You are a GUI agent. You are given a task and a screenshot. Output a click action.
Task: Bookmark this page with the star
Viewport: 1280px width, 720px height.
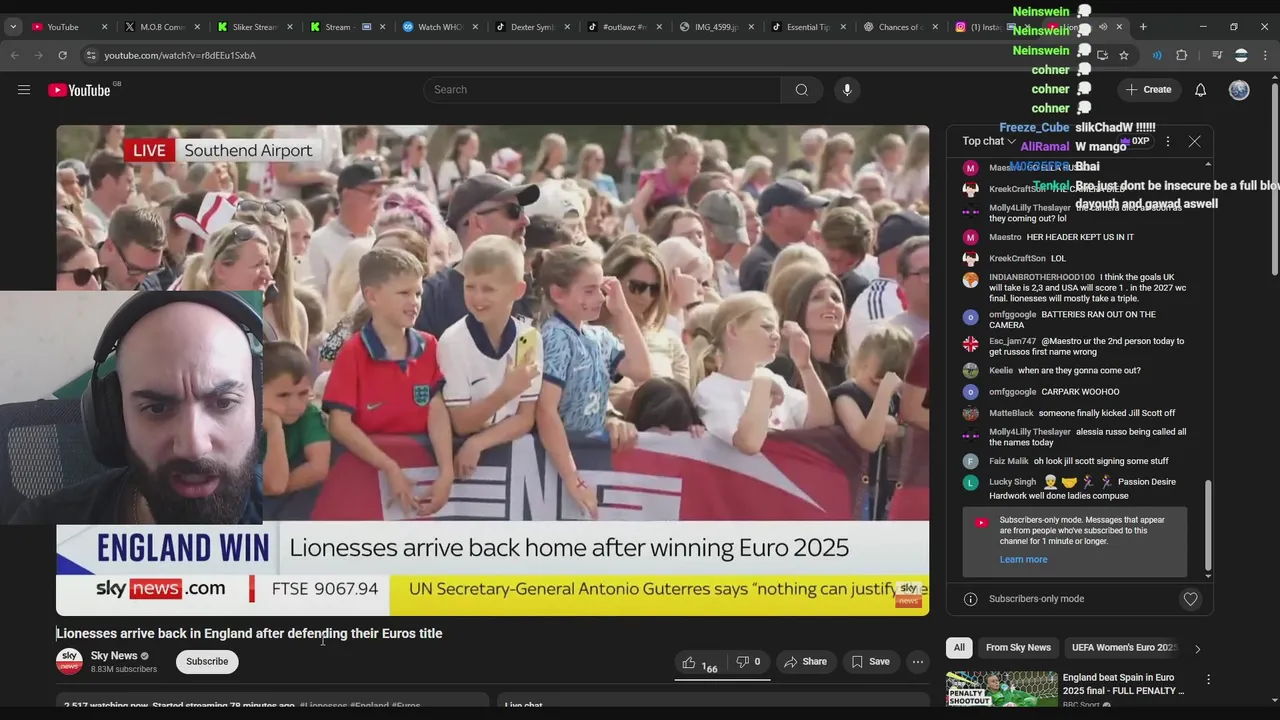point(1124,55)
